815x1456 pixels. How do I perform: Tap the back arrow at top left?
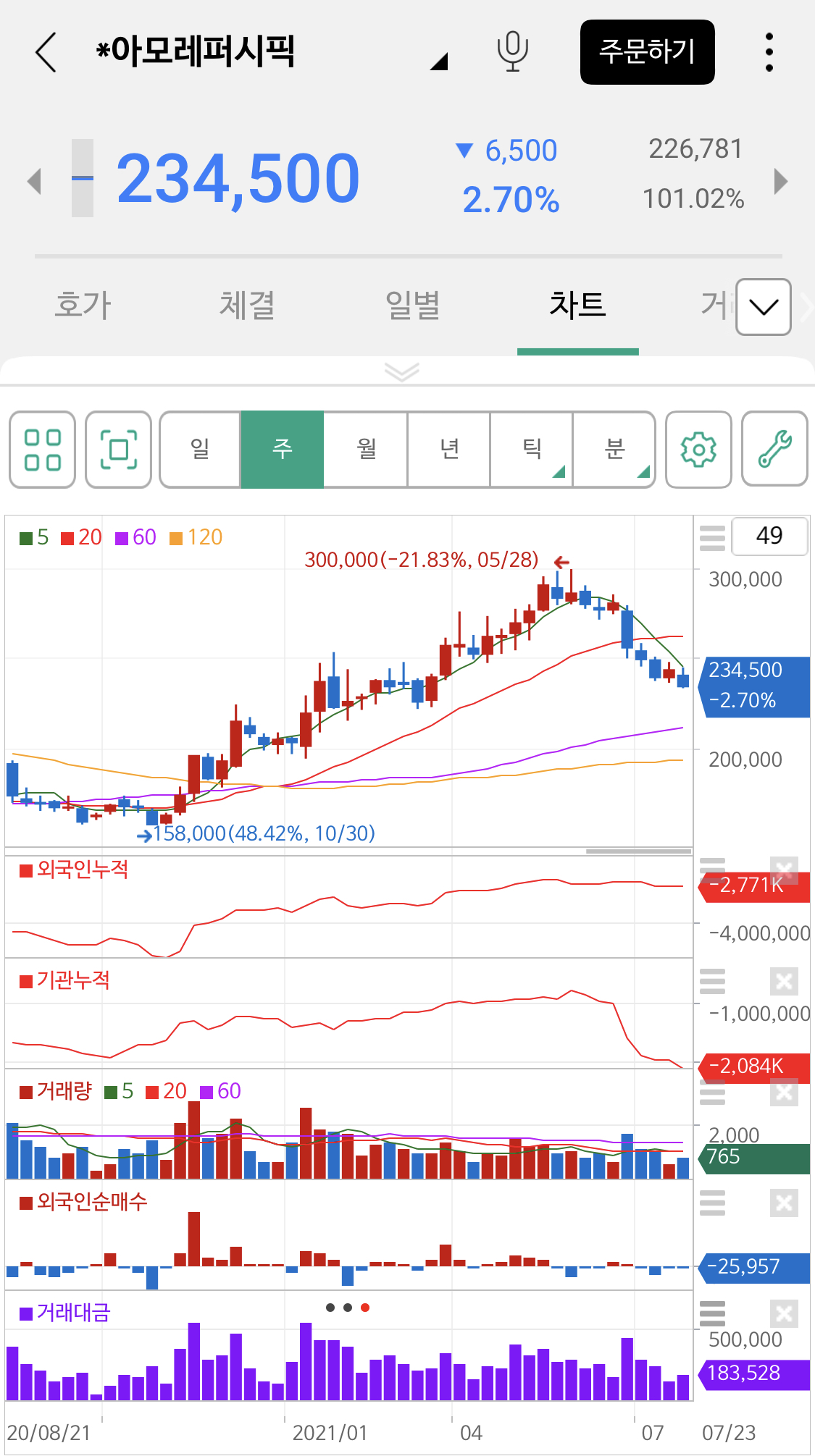pyautogui.click(x=46, y=52)
